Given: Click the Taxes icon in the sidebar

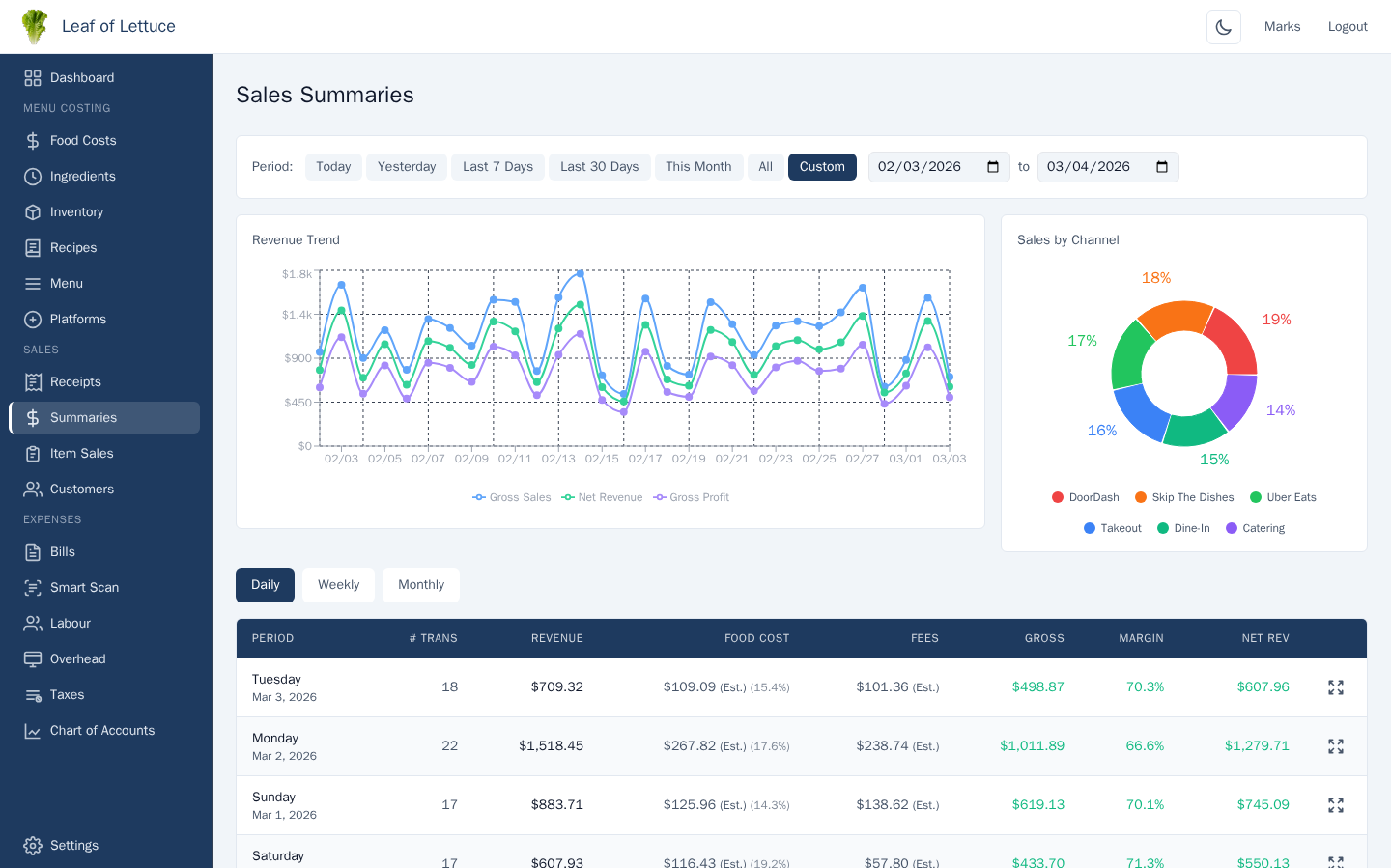Looking at the screenshot, I should tap(33, 695).
